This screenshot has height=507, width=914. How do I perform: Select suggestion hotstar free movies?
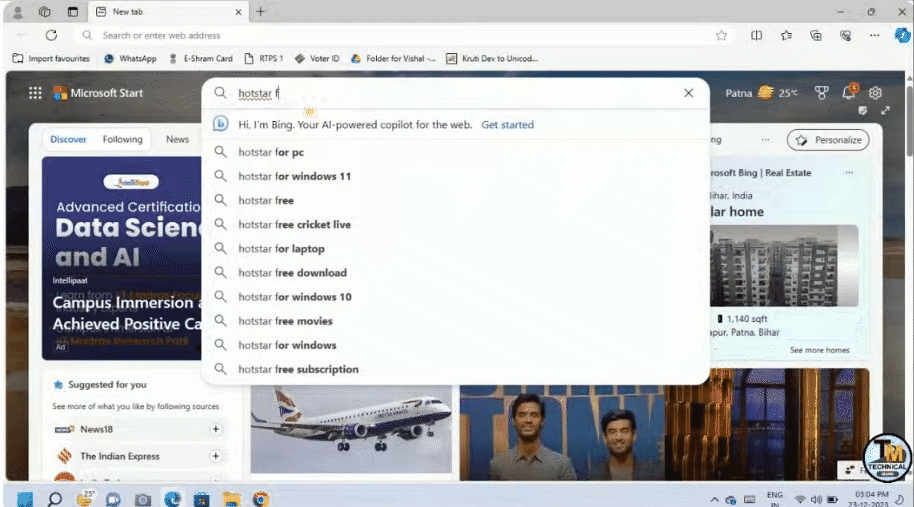point(456,321)
